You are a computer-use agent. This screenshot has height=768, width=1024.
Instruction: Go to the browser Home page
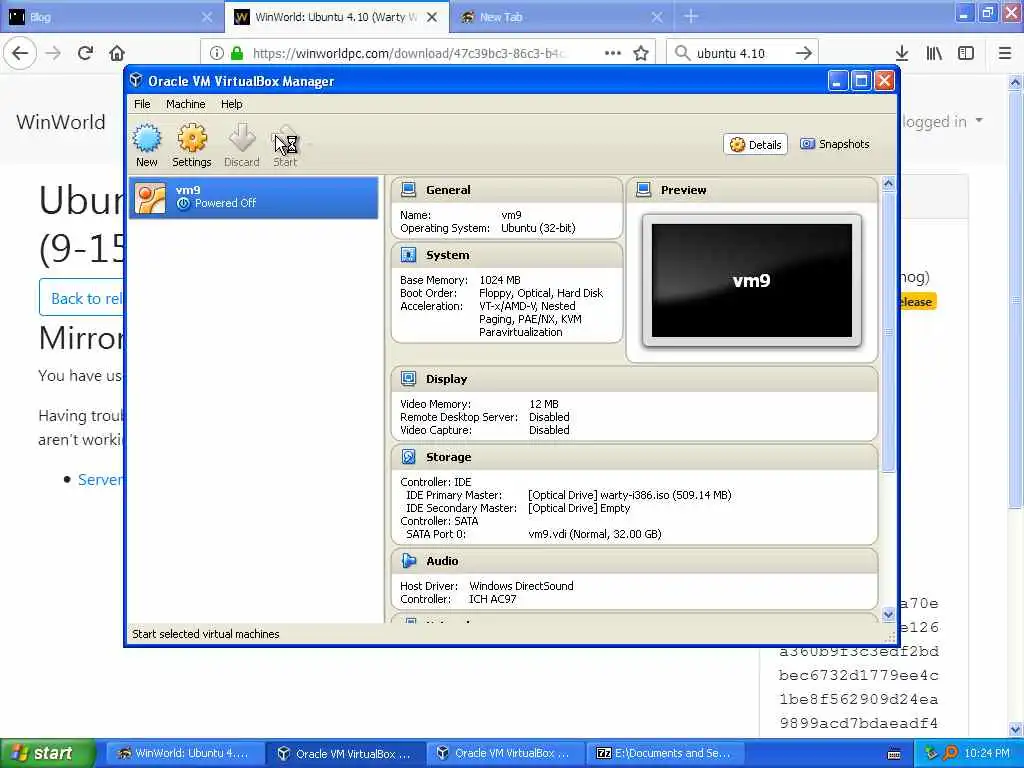[x=117, y=53]
